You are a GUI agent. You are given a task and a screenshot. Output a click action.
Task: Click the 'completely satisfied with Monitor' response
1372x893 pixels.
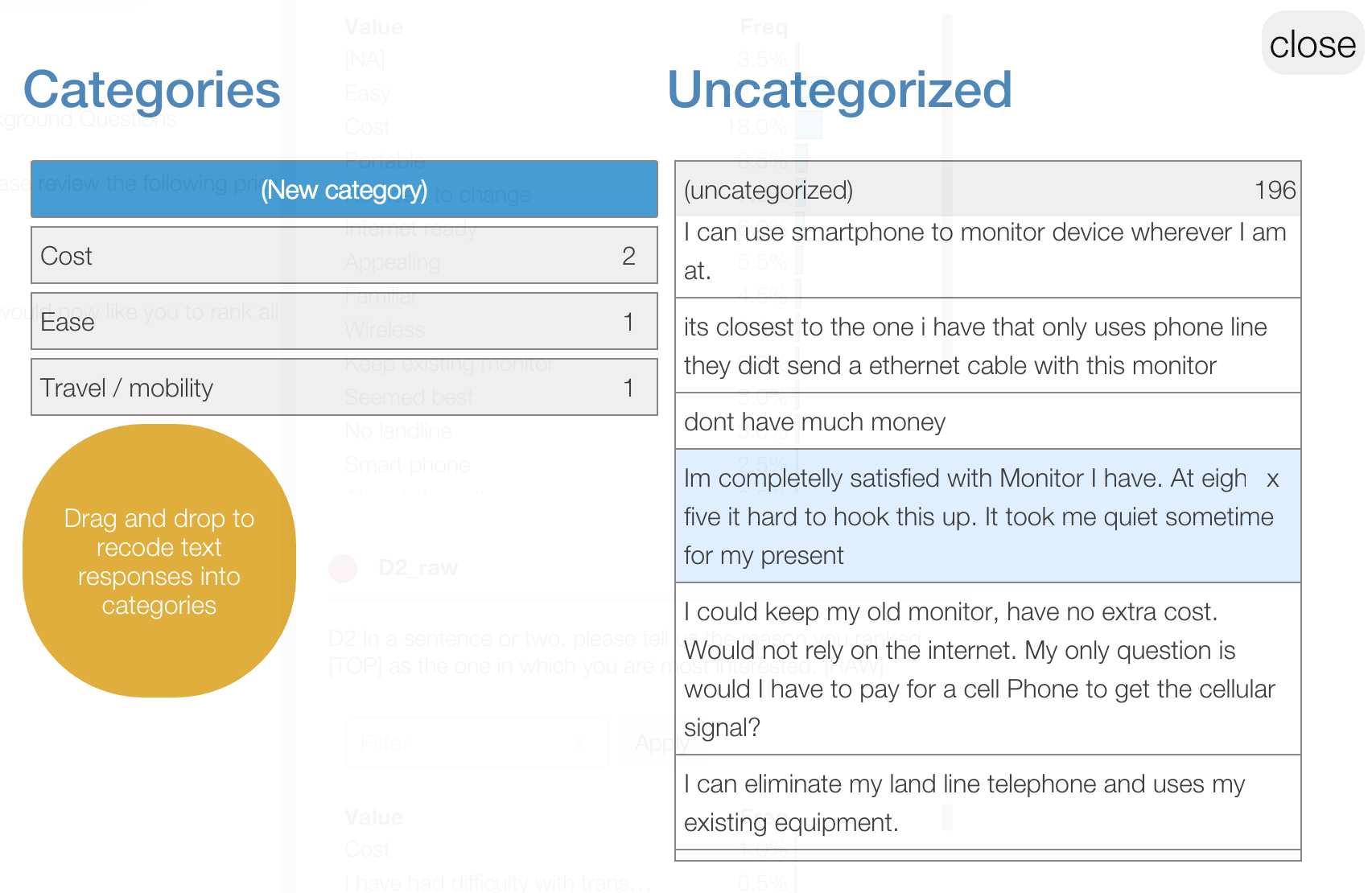[x=966, y=517]
